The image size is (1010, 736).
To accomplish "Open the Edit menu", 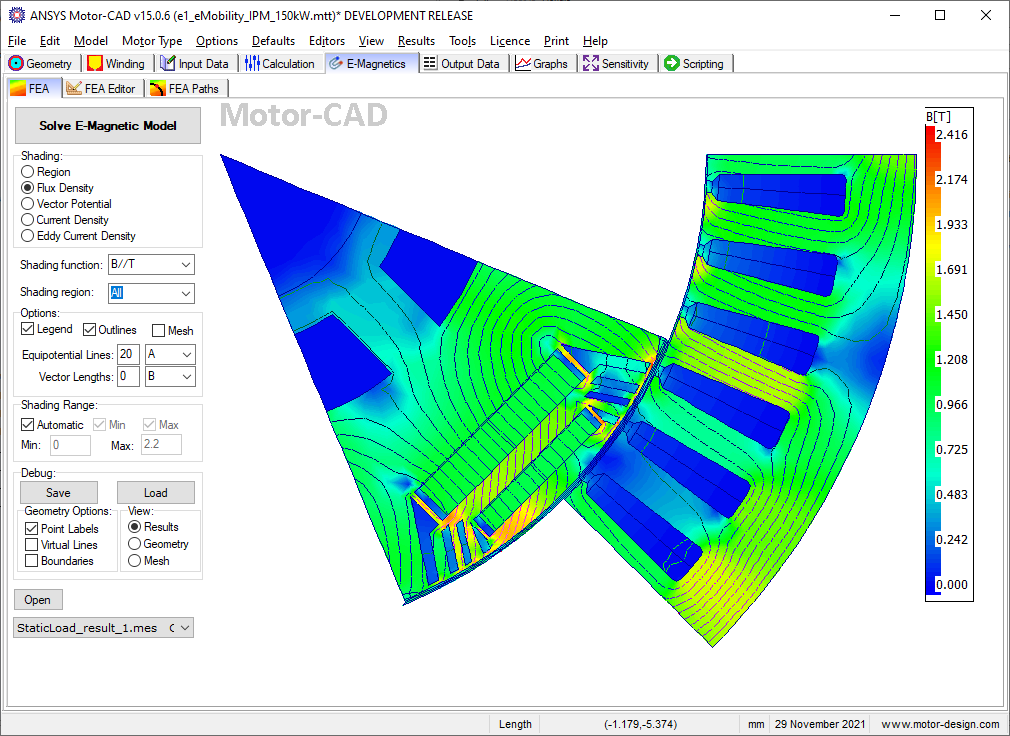I will 50,41.
